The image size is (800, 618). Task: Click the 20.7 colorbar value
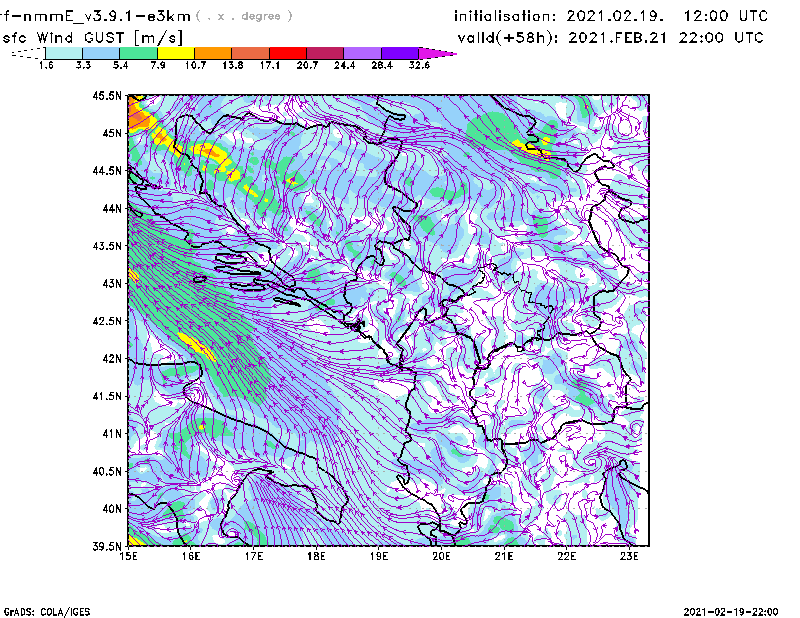307,65
